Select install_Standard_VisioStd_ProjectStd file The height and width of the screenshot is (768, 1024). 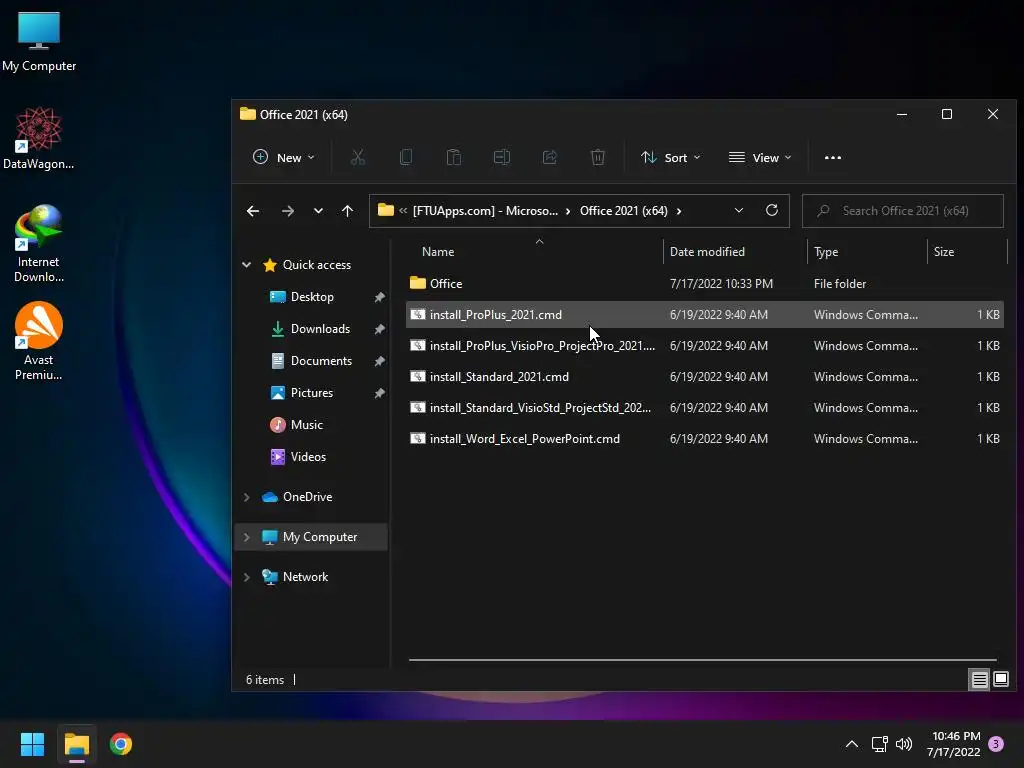coord(704,408)
